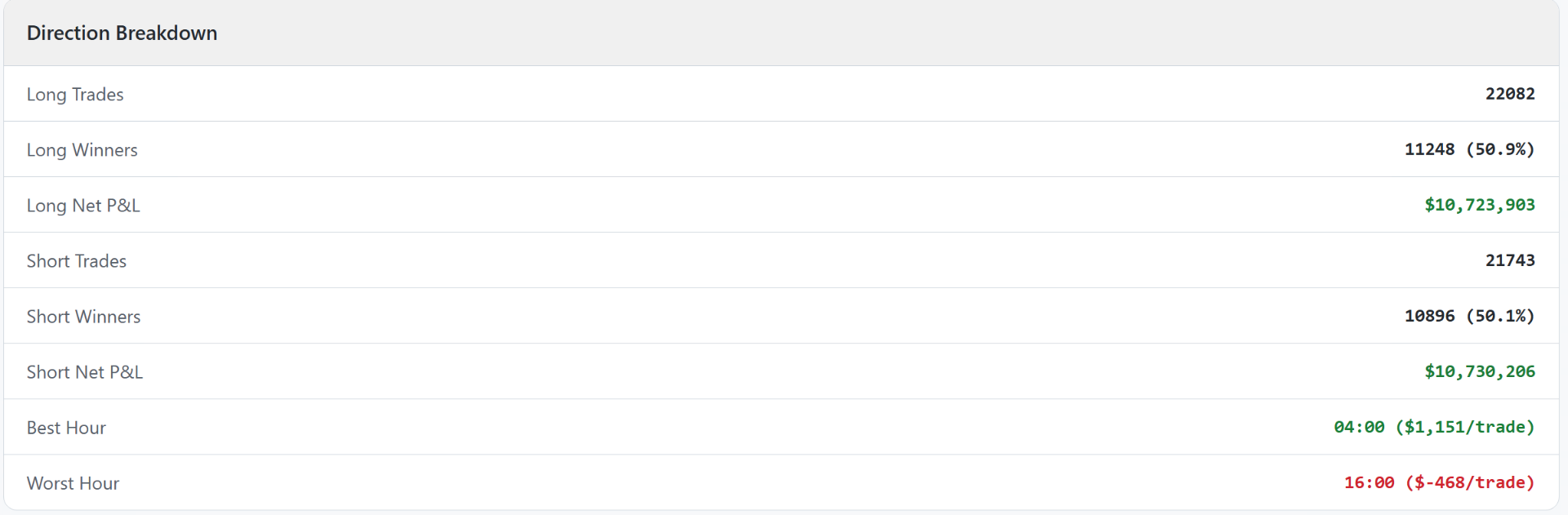Viewport: 1568px width, 515px height.
Task: Click the $10,730,206 short net value
Action: point(1479,371)
